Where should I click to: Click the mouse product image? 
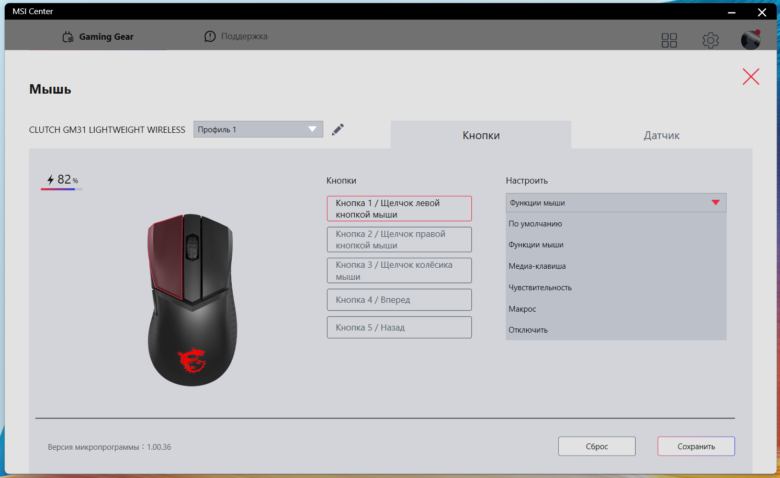coord(192,300)
